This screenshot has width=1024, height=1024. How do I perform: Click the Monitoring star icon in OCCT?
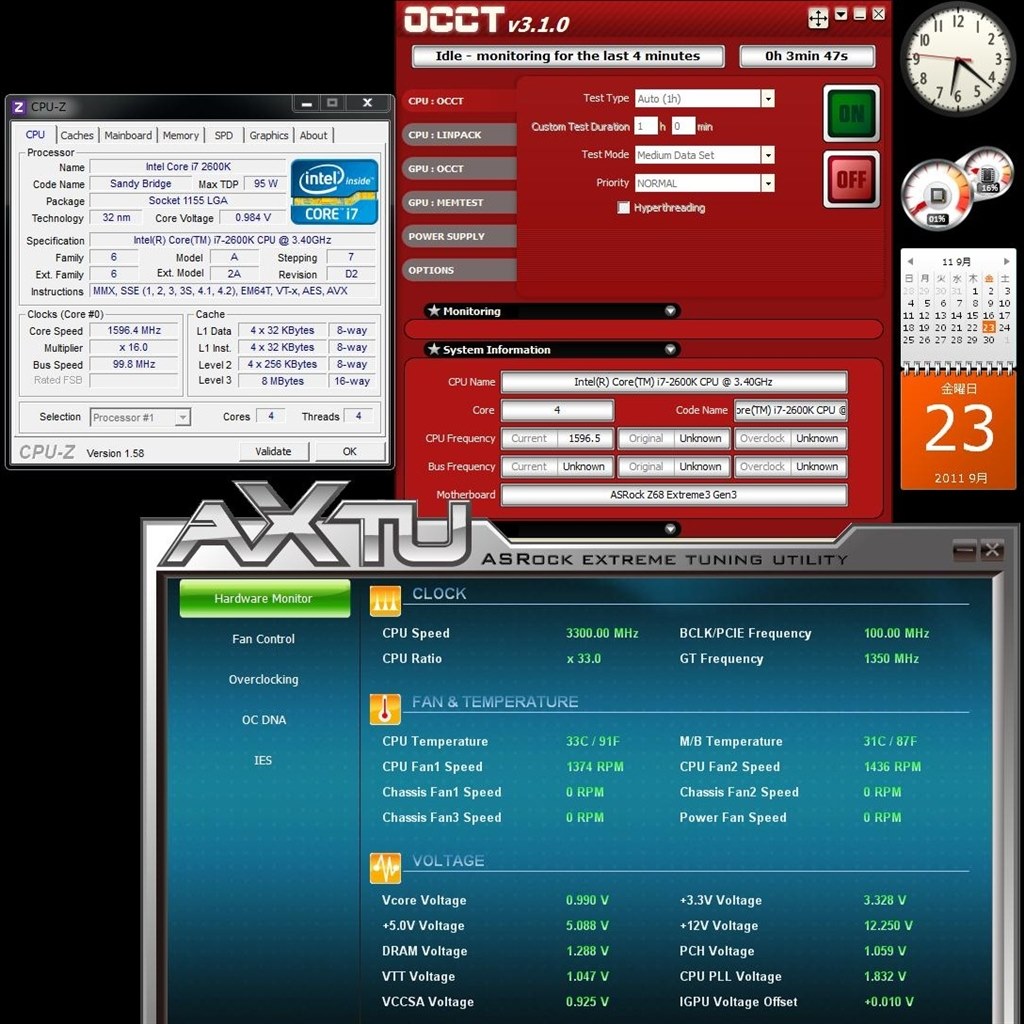click(434, 311)
